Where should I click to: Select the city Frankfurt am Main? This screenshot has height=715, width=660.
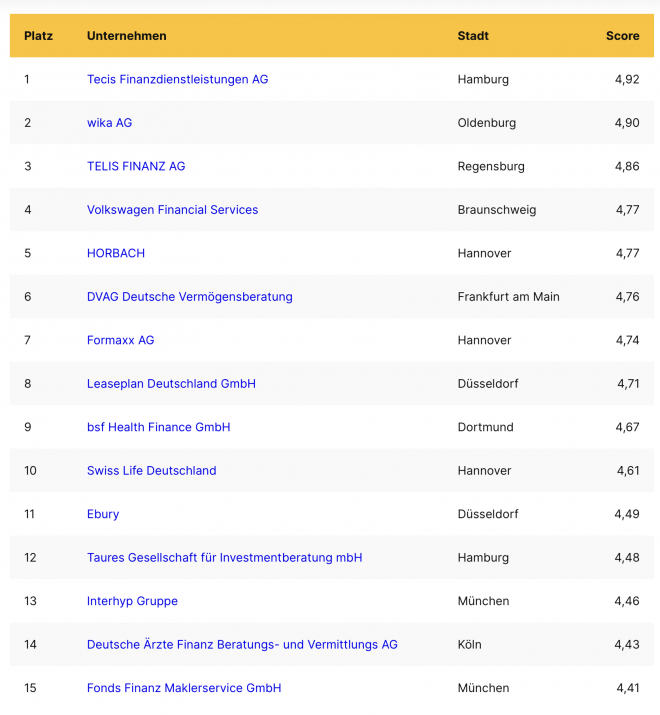(509, 297)
